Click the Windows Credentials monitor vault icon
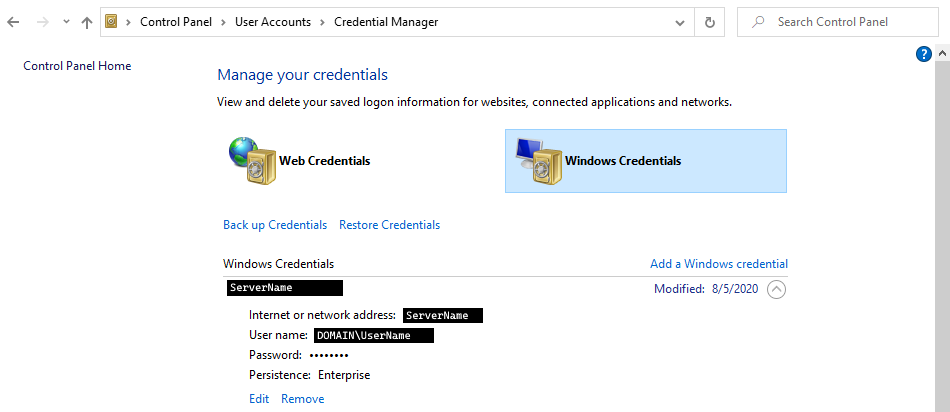This screenshot has height=412, width=950. [534, 160]
